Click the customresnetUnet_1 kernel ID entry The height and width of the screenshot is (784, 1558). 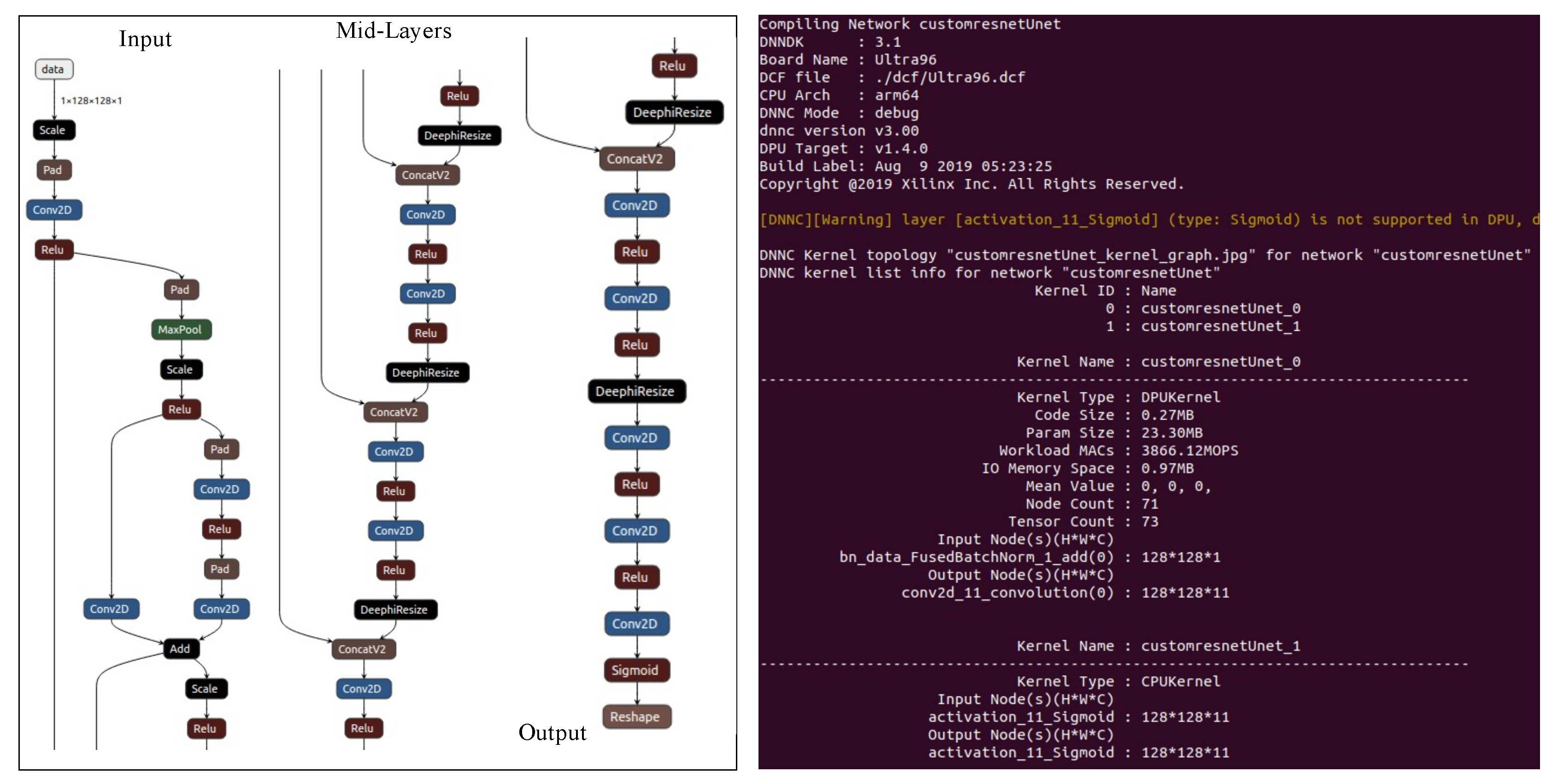coord(1203,326)
